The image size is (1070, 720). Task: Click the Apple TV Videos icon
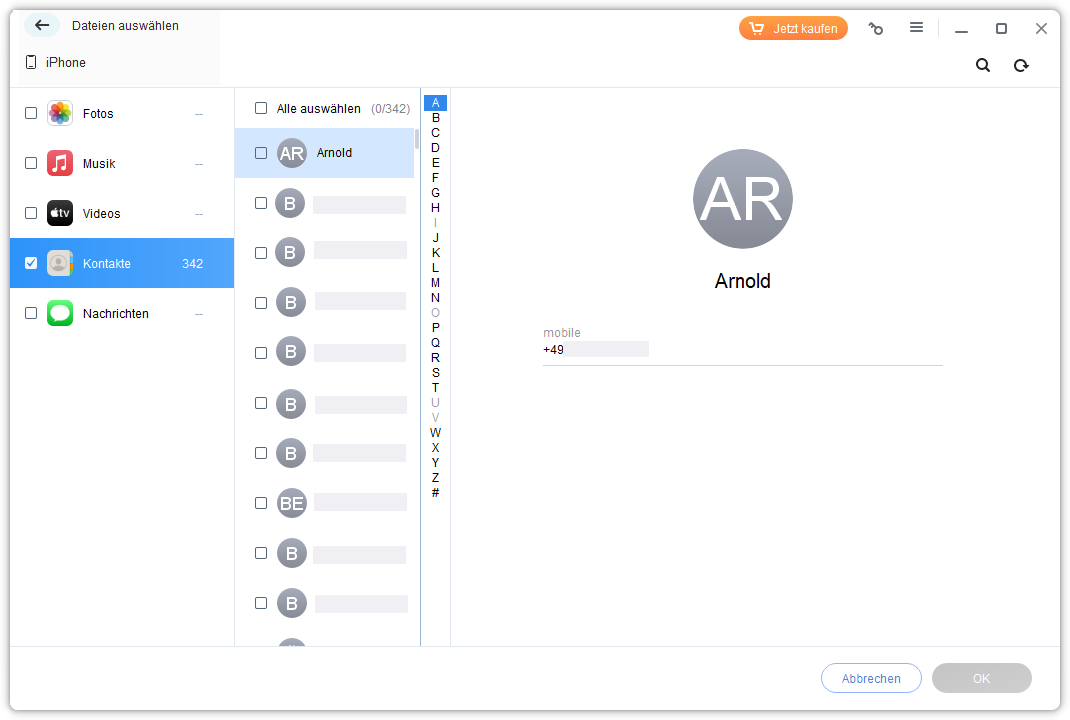(x=60, y=213)
